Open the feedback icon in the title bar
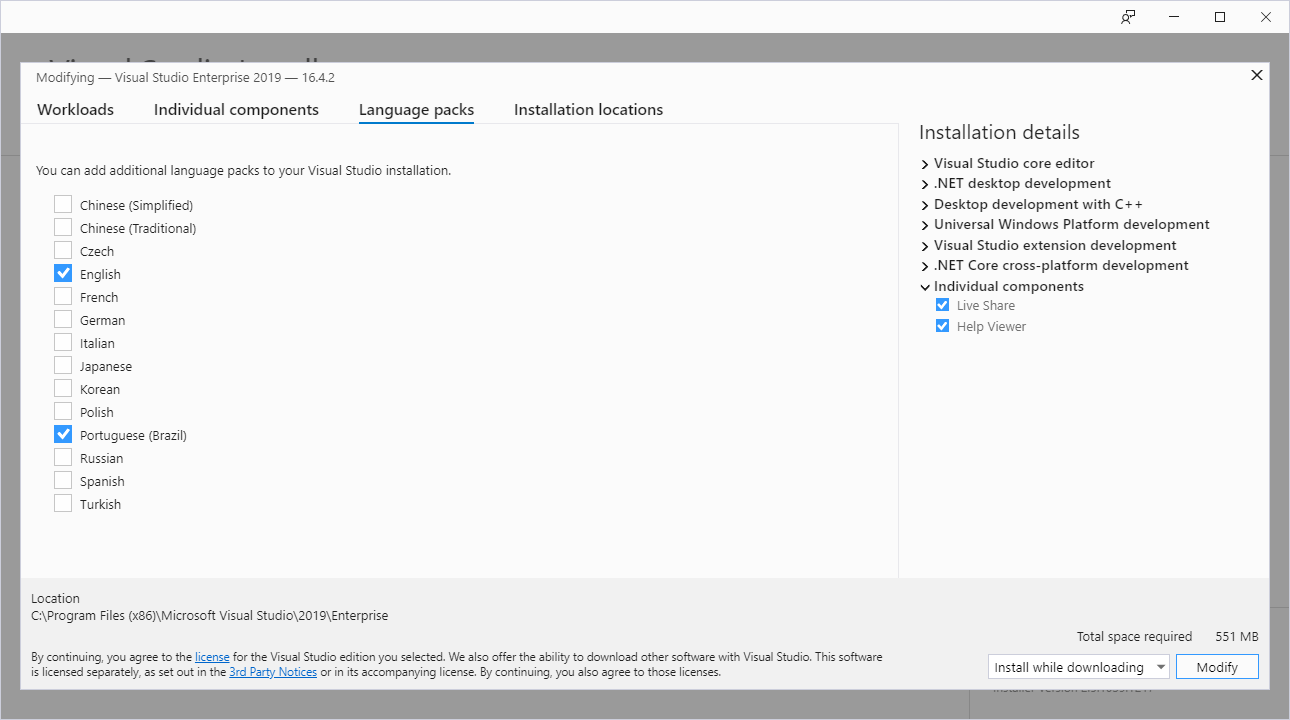1290x720 pixels. (1128, 17)
